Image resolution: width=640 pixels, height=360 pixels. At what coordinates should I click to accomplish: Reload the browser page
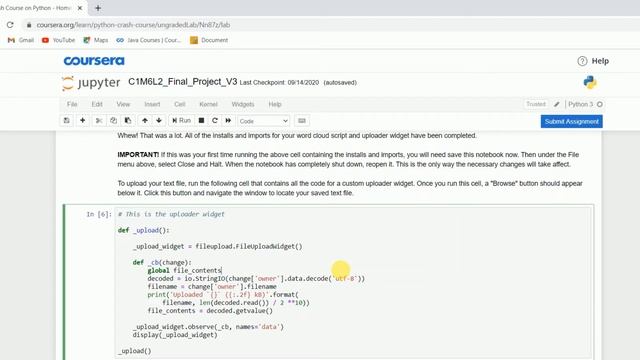(10, 25)
